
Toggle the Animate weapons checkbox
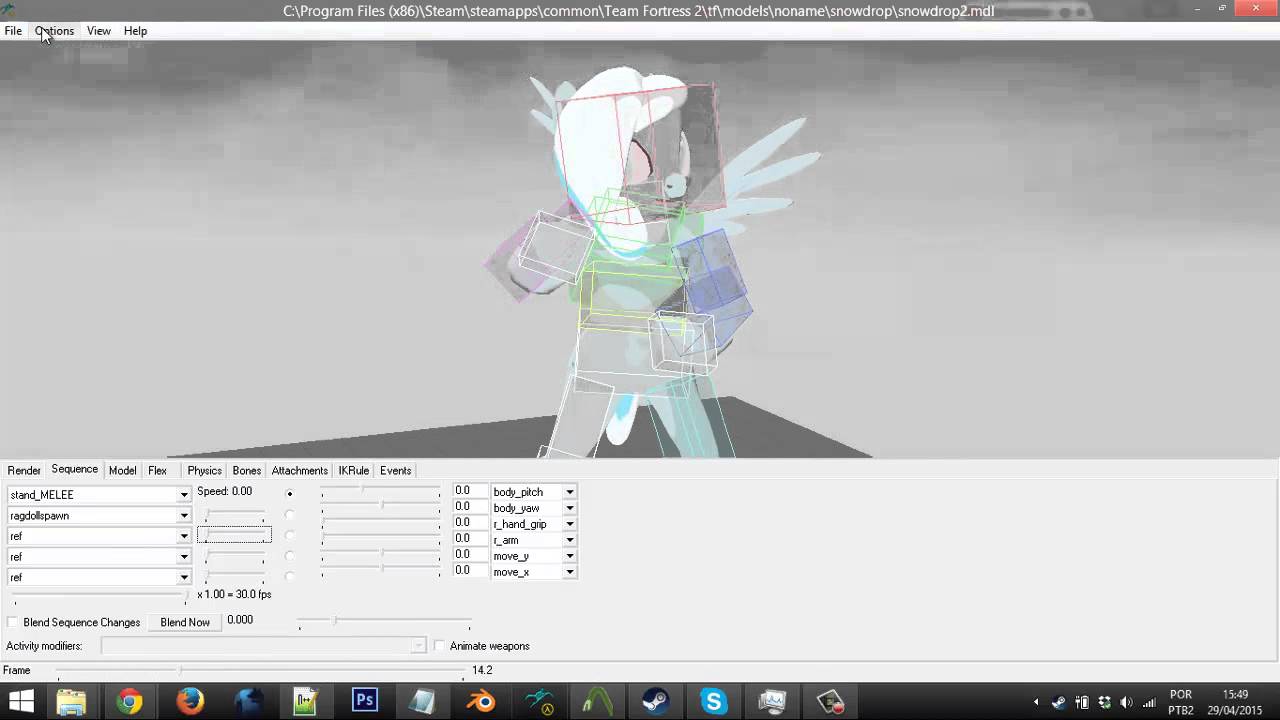click(x=439, y=646)
